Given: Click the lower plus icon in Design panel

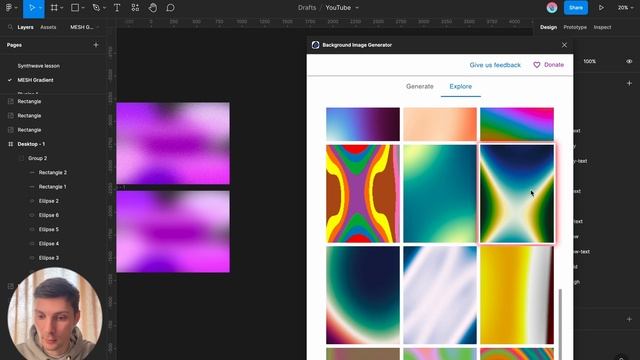Looking at the screenshot, I should [x=629, y=319].
